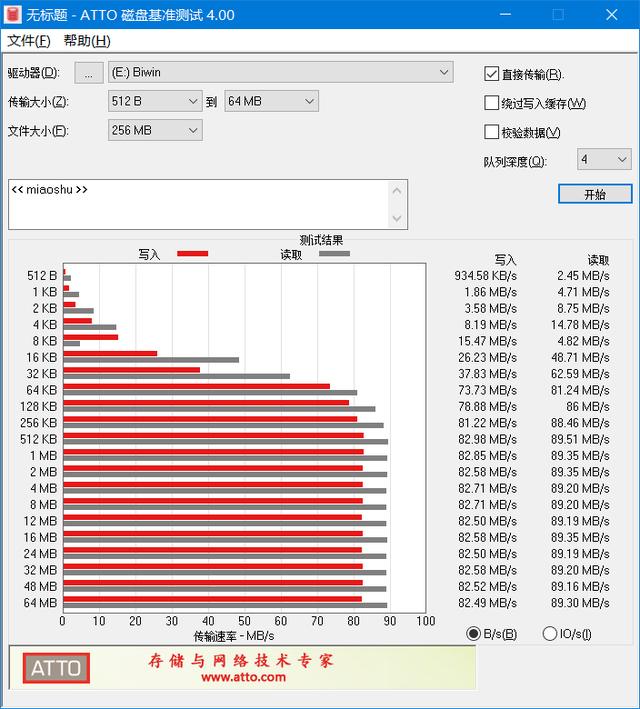Select the B/s(B) radio button
Image resolution: width=640 pixels, height=709 pixels.
tap(473, 633)
